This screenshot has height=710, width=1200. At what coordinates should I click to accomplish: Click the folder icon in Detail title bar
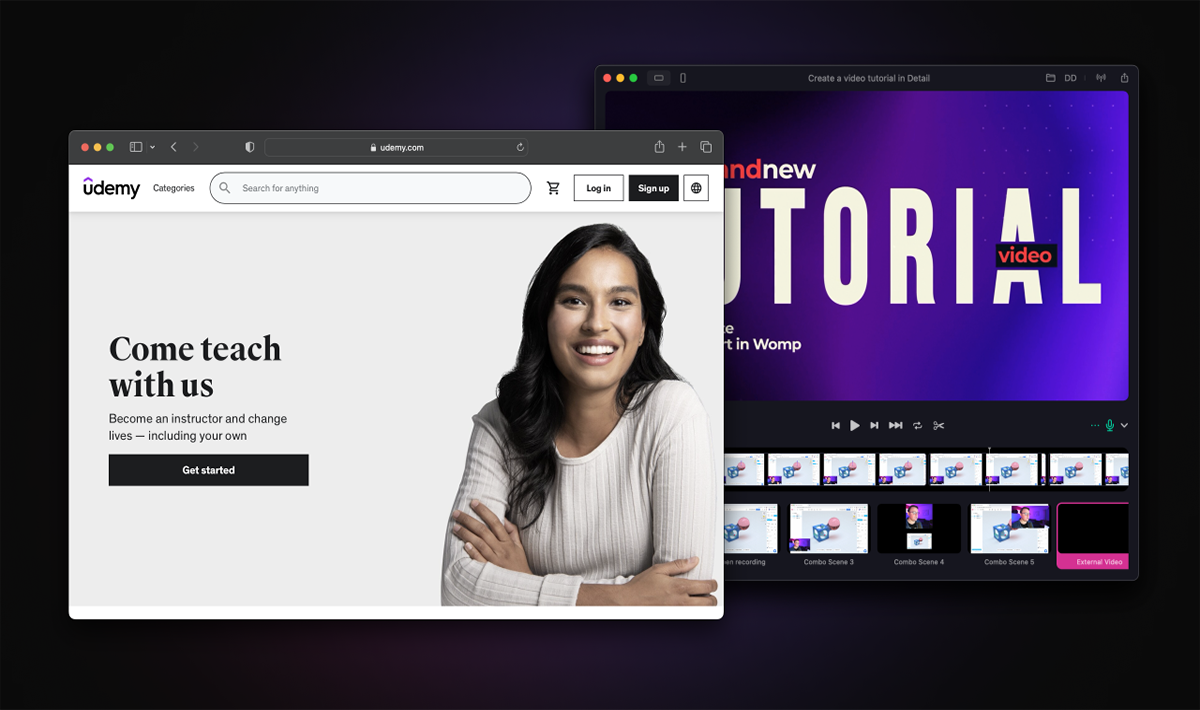(x=1050, y=78)
